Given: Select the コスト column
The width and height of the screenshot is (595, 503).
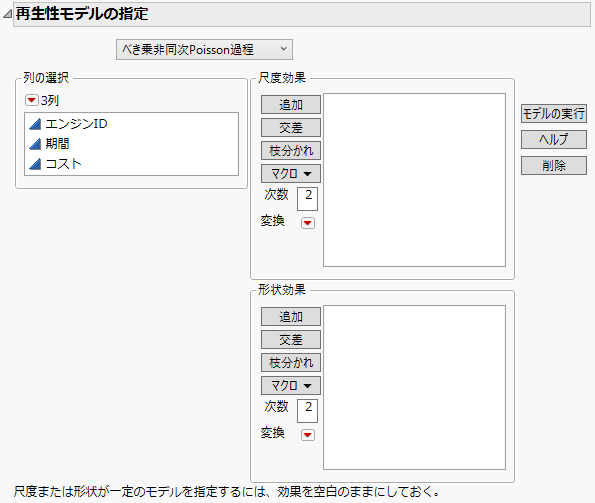Looking at the screenshot, I should click(131, 164).
